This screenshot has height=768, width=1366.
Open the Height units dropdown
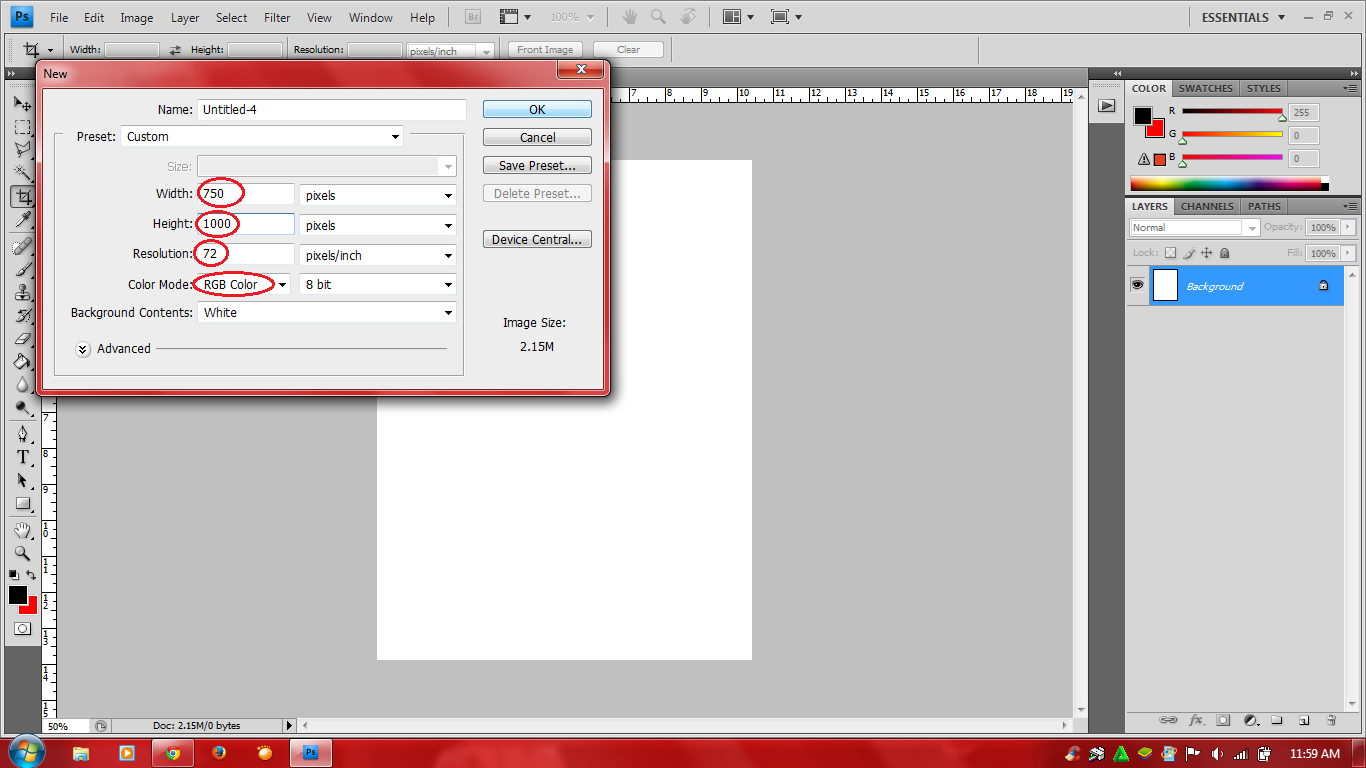(x=378, y=226)
